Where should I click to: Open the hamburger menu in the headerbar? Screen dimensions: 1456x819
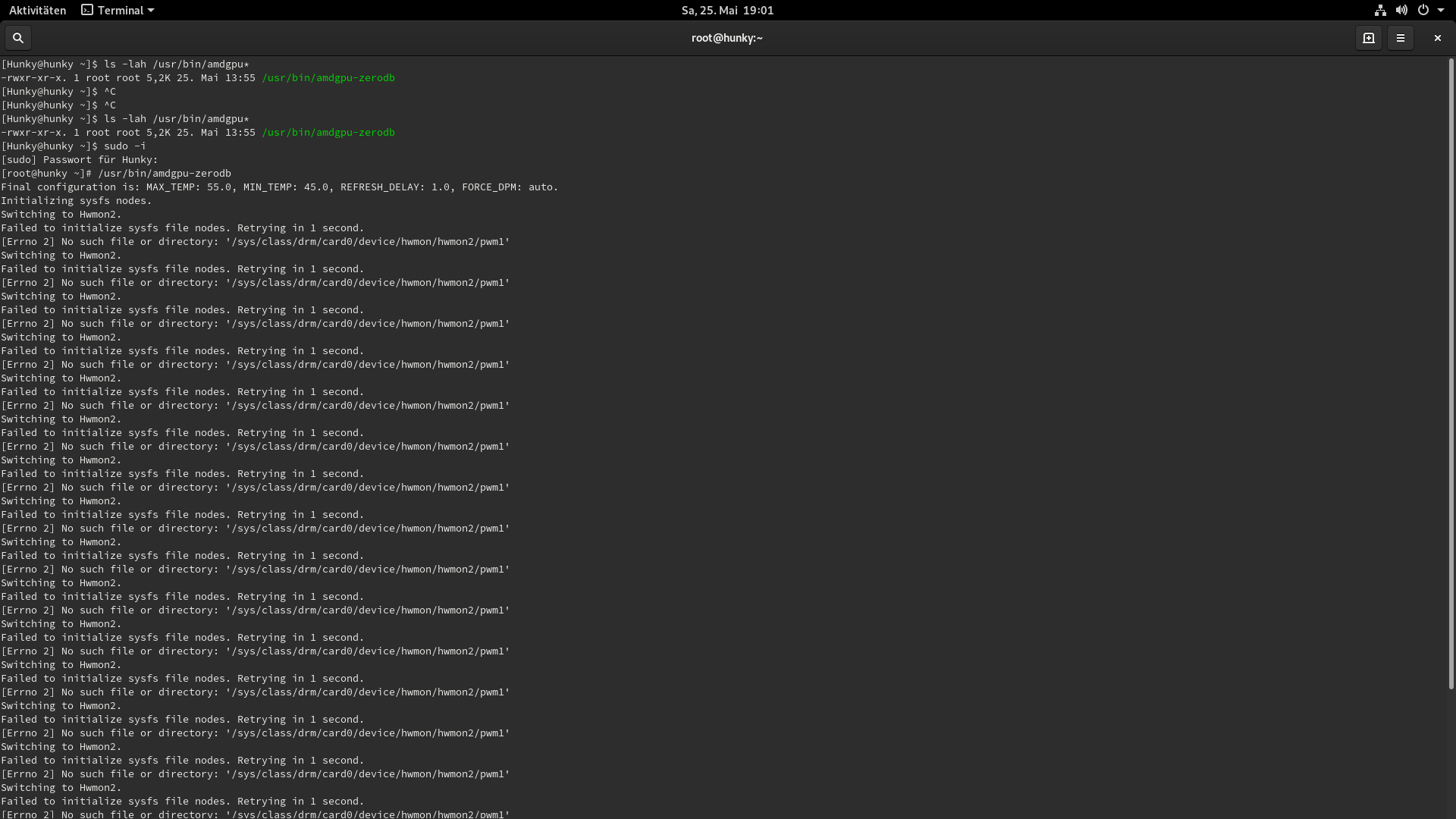pos(1401,38)
